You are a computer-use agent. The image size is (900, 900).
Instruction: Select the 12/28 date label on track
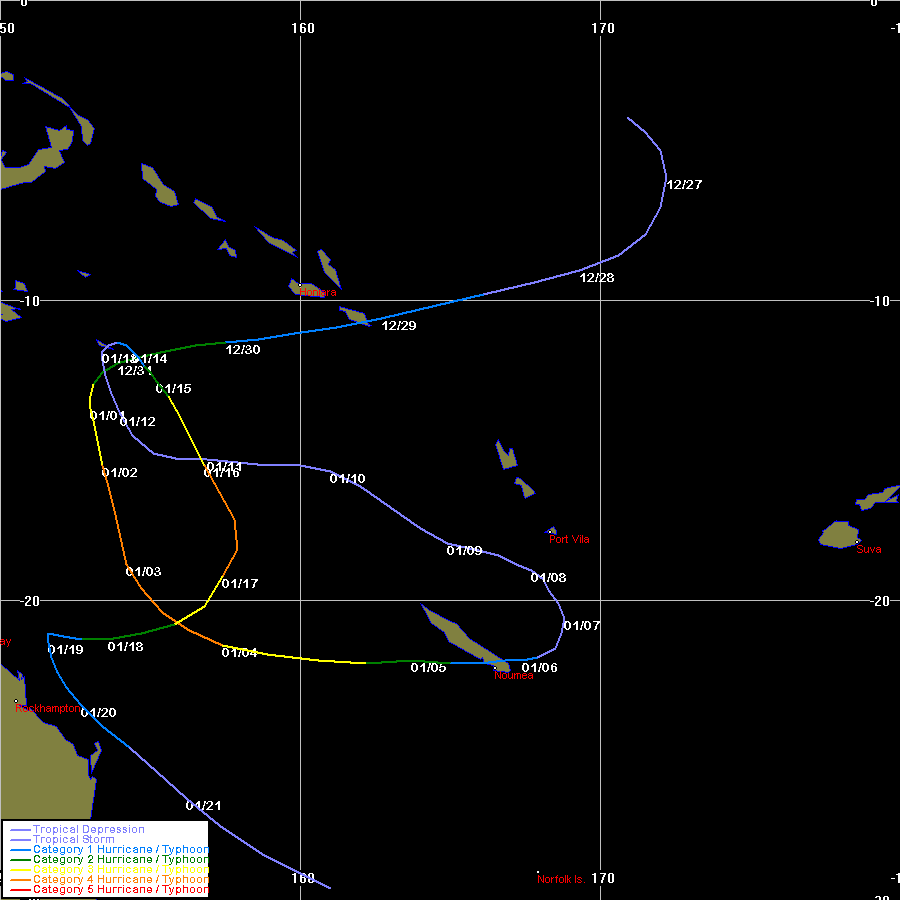(597, 277)
